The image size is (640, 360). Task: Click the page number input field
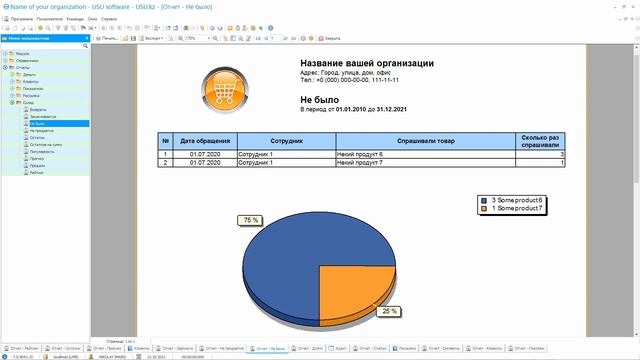276,38
